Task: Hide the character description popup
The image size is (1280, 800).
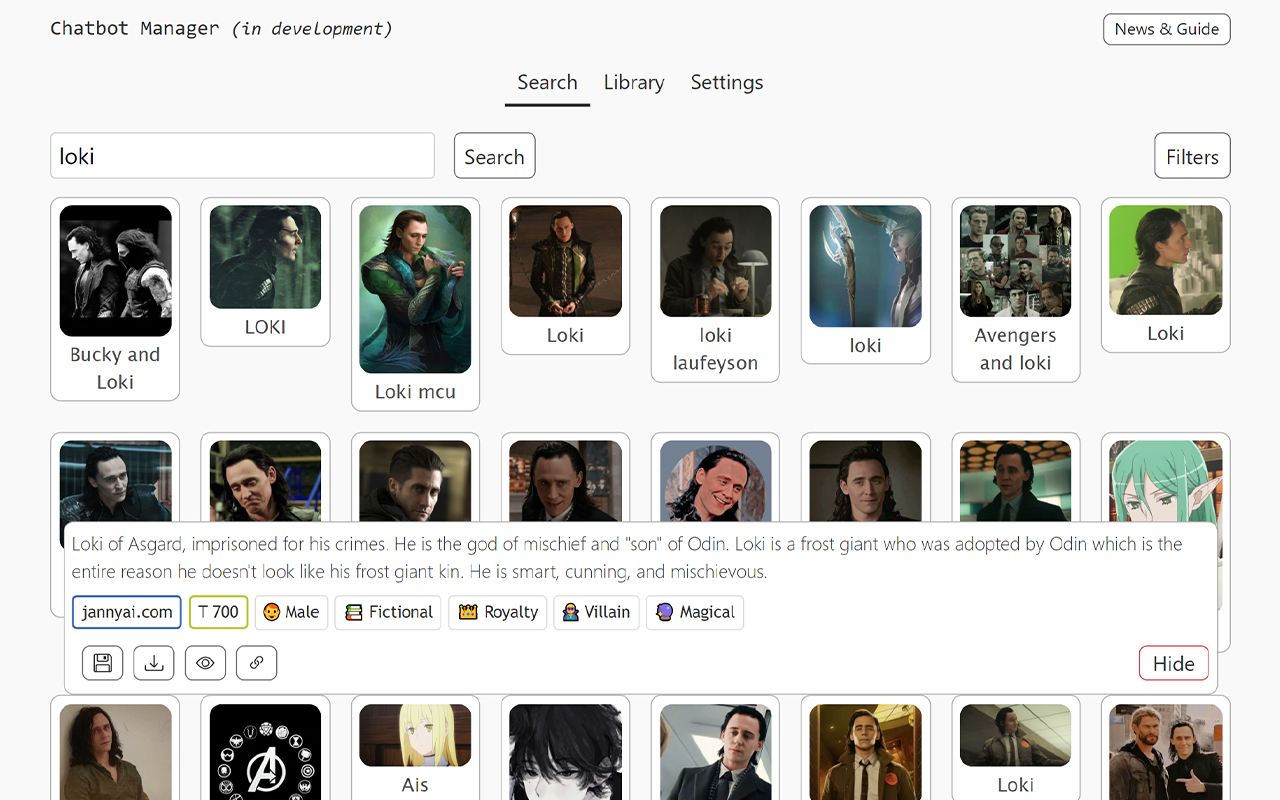Action: [1173, 663]
